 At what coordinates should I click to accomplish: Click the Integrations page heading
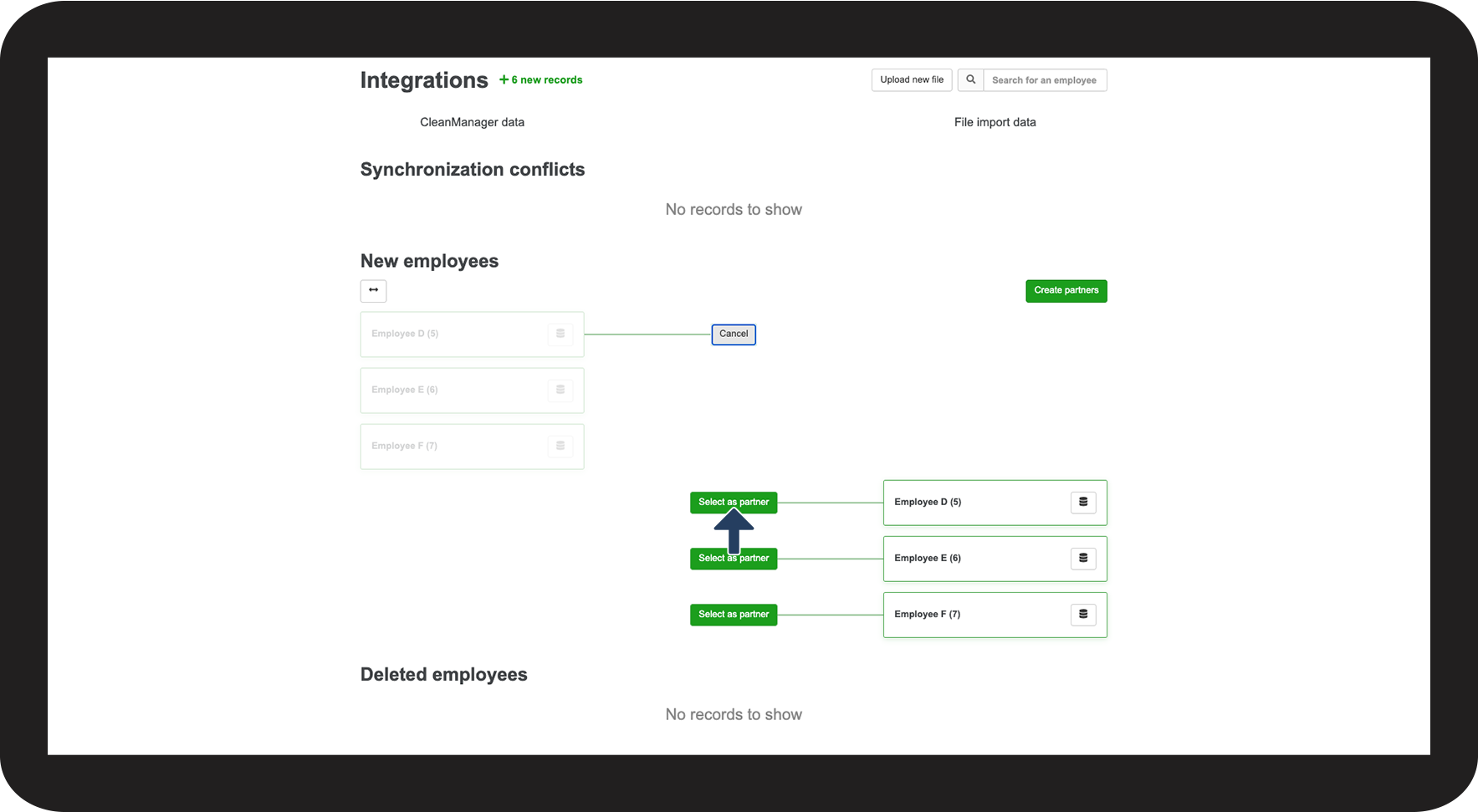pos(424,80)
